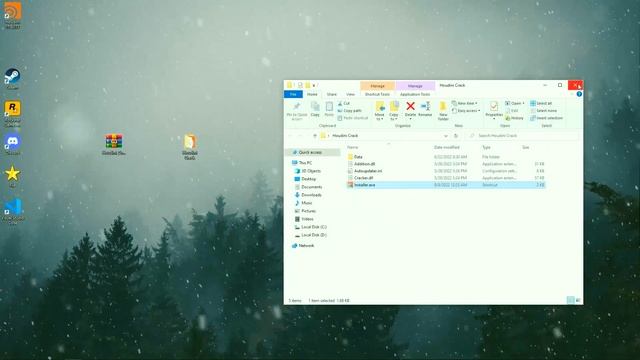Screen dimensions: 640x360
Task: Select Quick access in navigation pane
Action: 310,152
